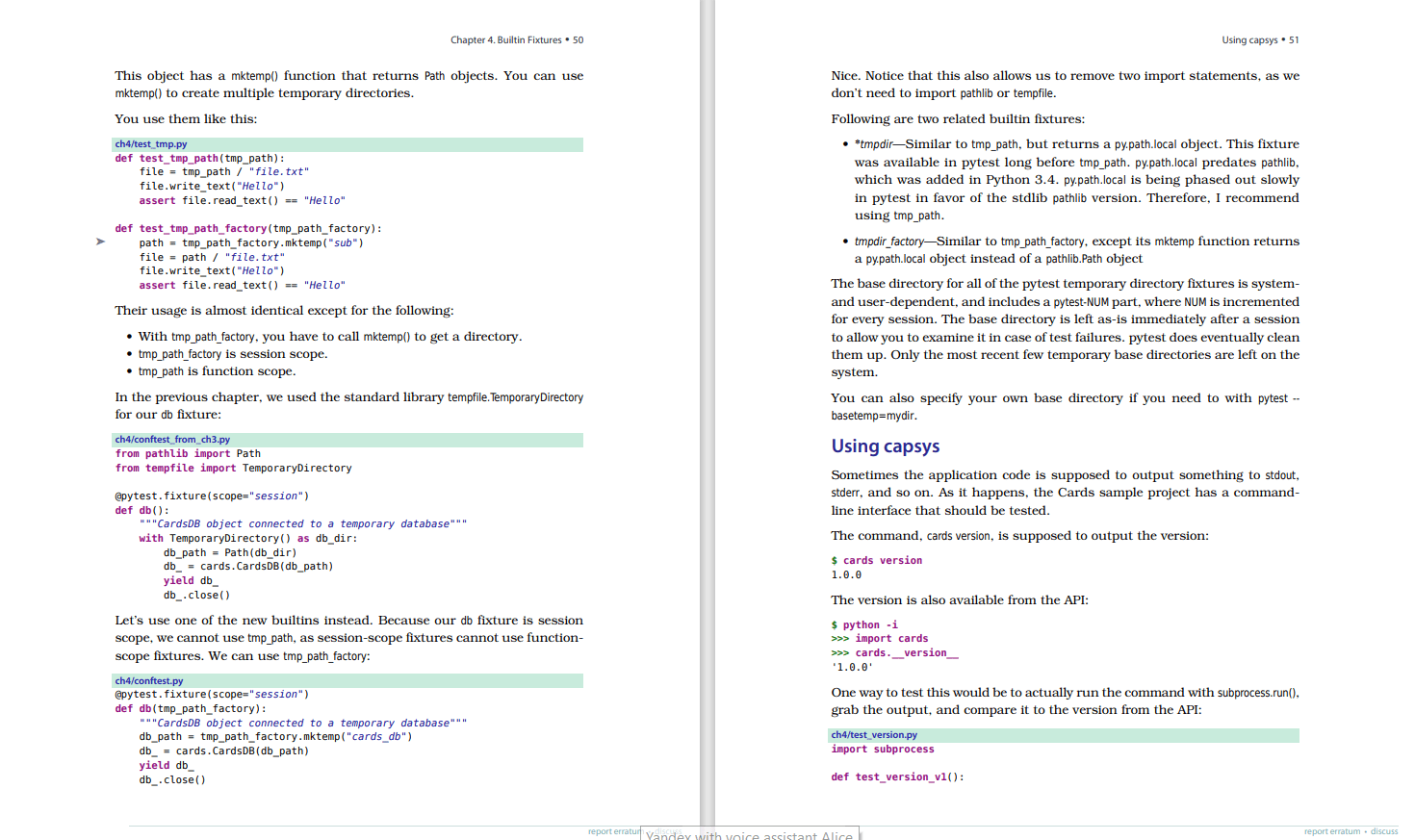Click 'from tempfile import TemporaryDirectory' line
The height and width of the screenshot is (840, 1415).
(234, 469)
